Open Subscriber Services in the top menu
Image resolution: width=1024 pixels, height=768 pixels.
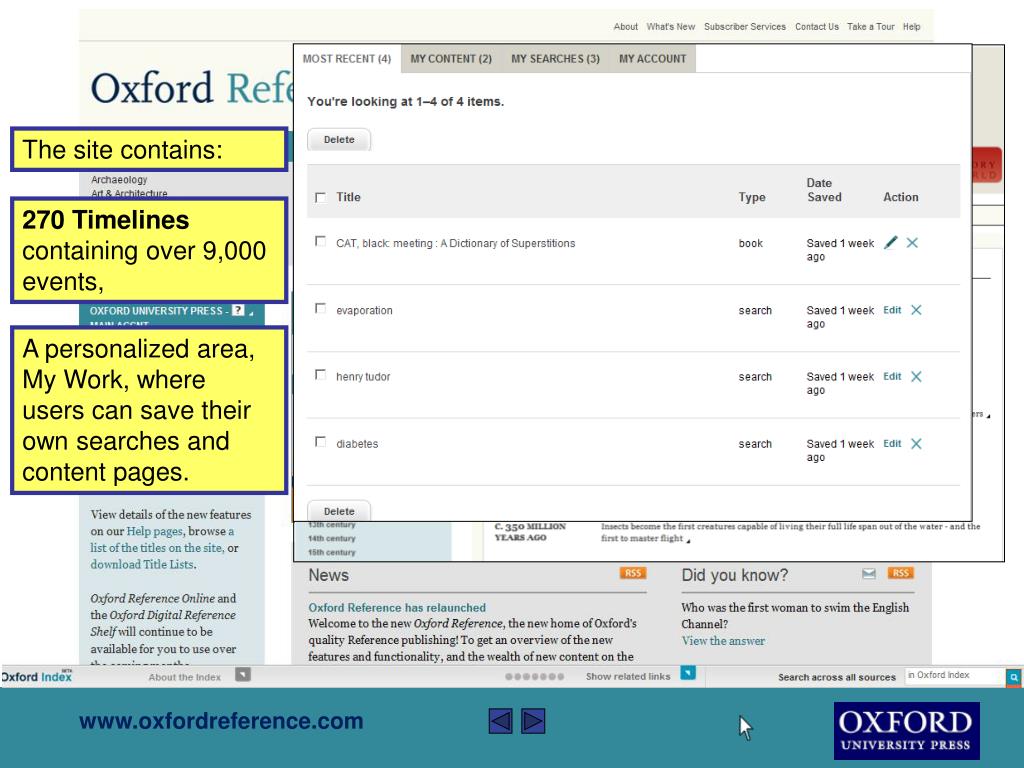(745, 27)
